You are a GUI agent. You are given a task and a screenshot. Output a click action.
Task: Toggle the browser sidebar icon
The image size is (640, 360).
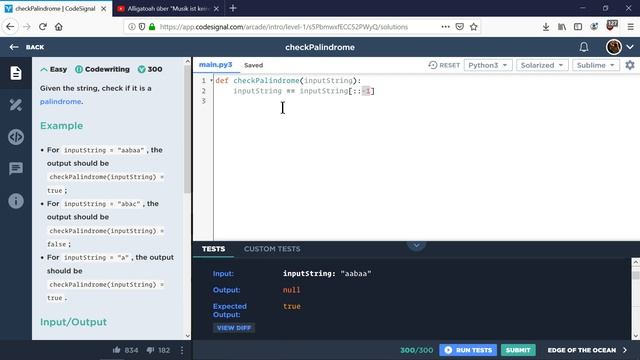pyautogui.click(x=578, y=27)
